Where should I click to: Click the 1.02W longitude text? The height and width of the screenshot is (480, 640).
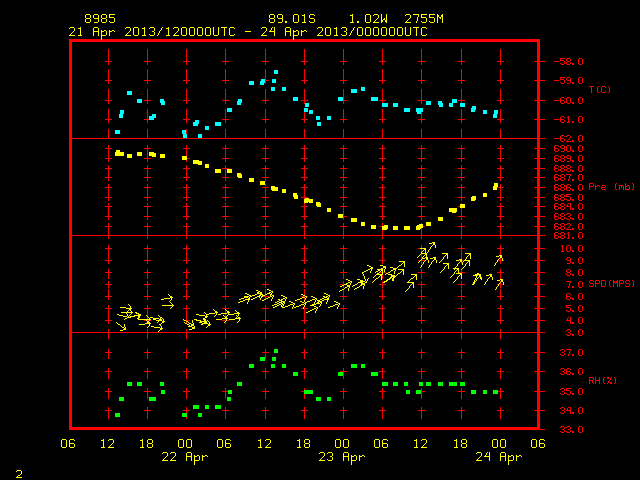368,19
